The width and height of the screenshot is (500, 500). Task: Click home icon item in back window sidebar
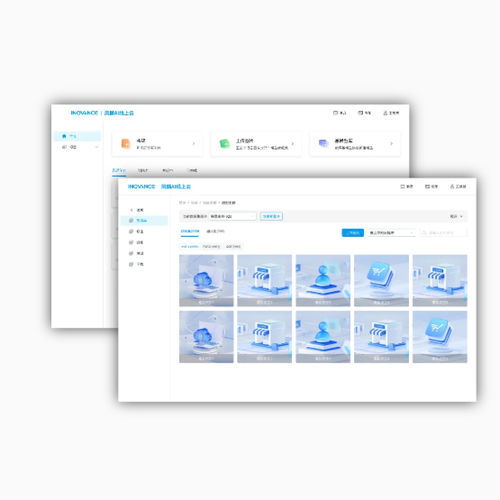[x=77, y=136]
